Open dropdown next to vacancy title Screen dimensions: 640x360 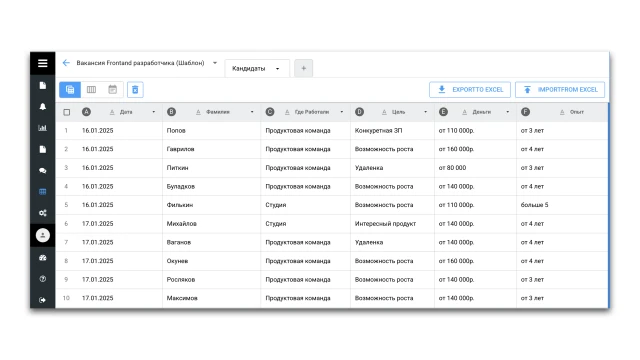click(x=215, y=63)
